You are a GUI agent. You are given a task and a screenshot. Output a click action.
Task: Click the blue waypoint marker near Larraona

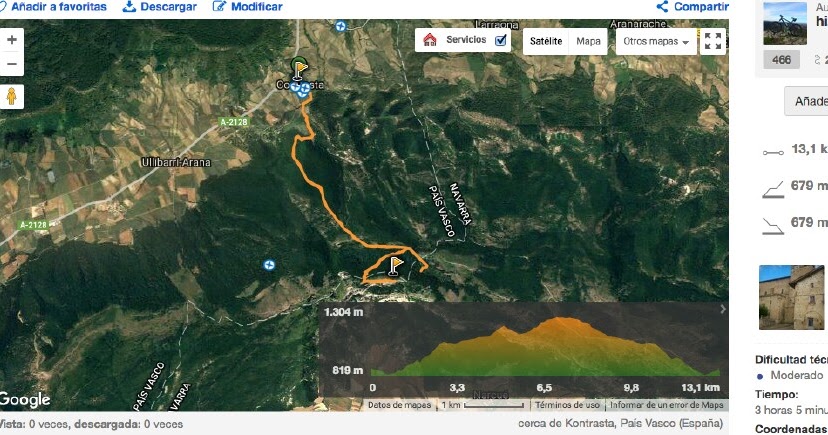click(x=341, y=26)
